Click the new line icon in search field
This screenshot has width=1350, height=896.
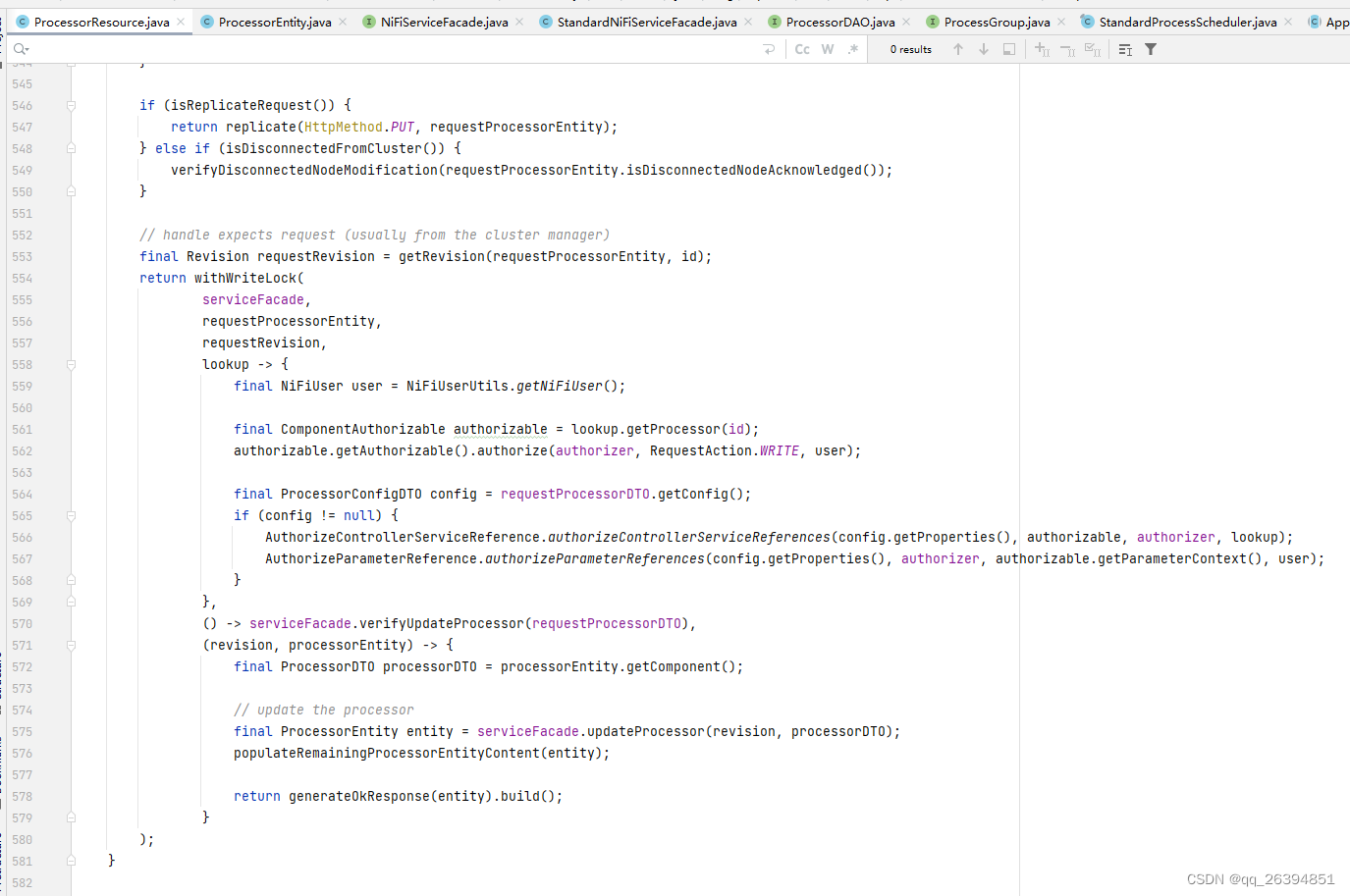coord(769,49)
